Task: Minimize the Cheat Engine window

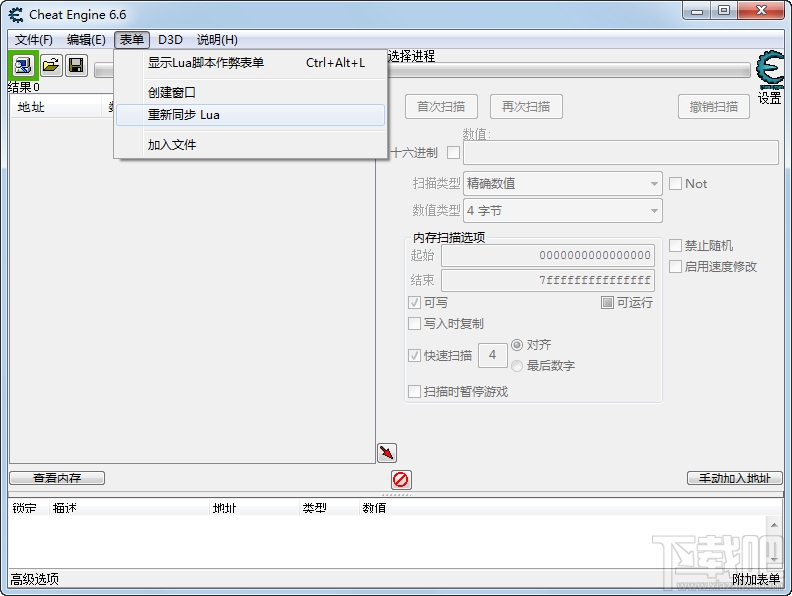Action: pyautogui.click(x=697, y=11)
